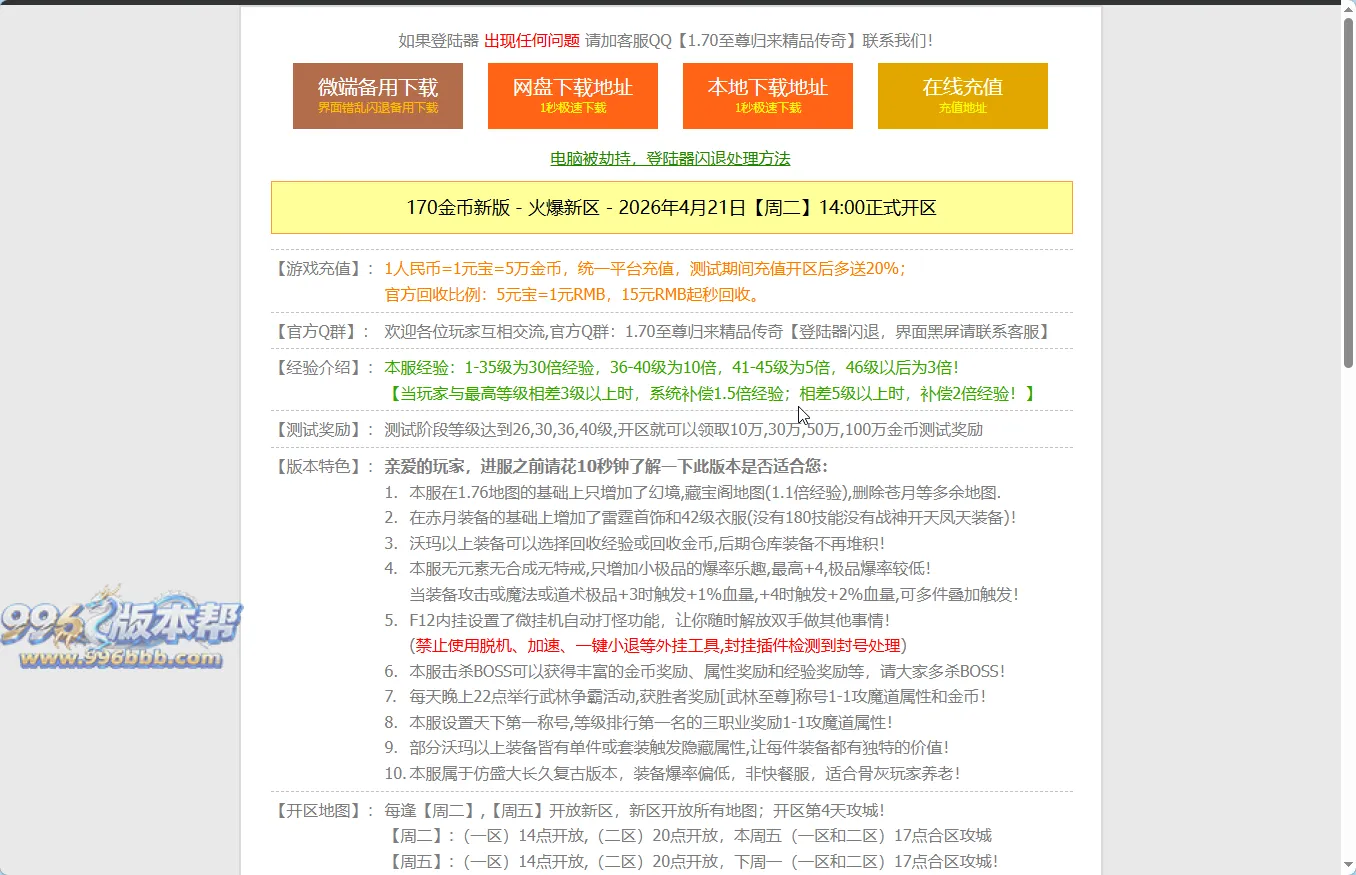
Task: Click the 充值地址 subtitle under 在线充值
Action: click(961, 110)
